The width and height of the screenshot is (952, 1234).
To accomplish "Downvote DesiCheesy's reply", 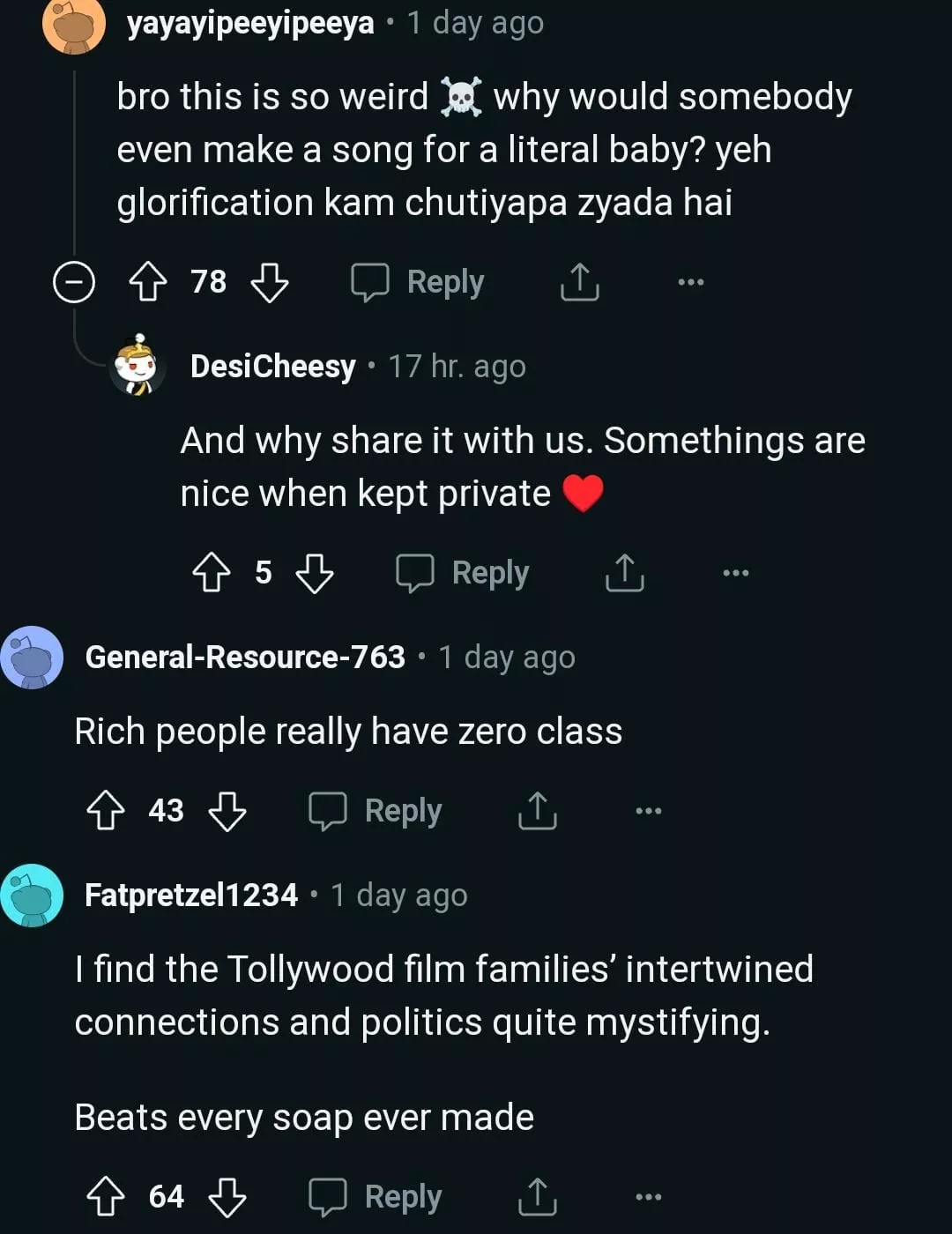I will coord(315,573).
